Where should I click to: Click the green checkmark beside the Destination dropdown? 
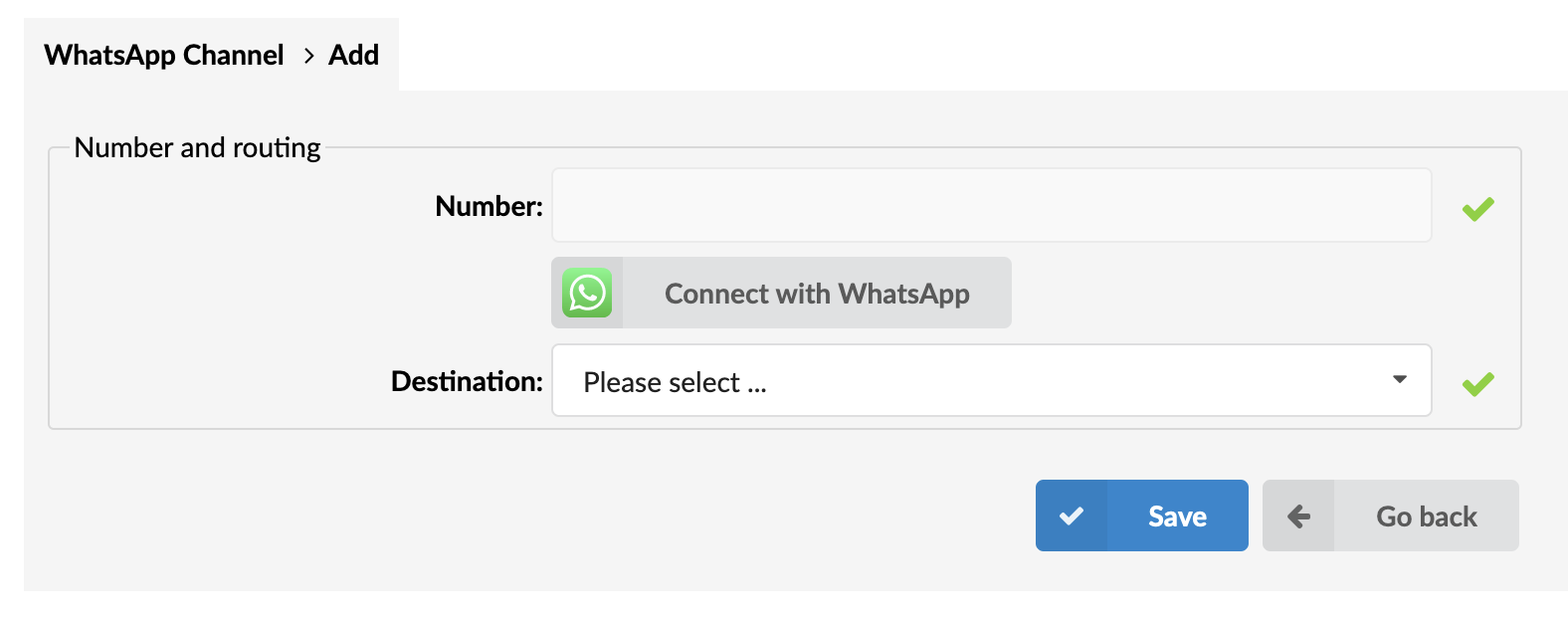pyautogui.click(x=1477, y=383)
